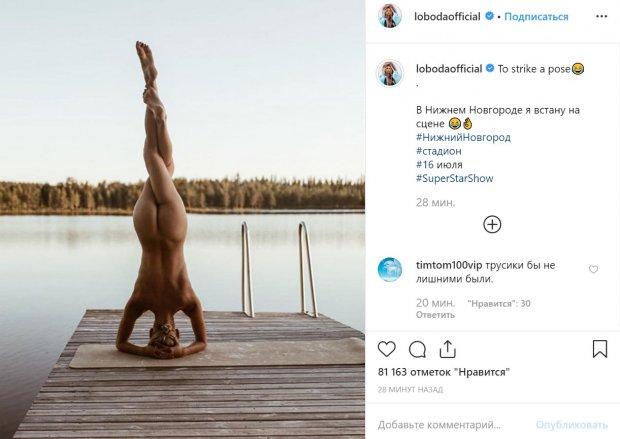Screen dimensions: 620x439
Task: Open the #SuperStarShow hashtag link
Action: tap(454, 179)
